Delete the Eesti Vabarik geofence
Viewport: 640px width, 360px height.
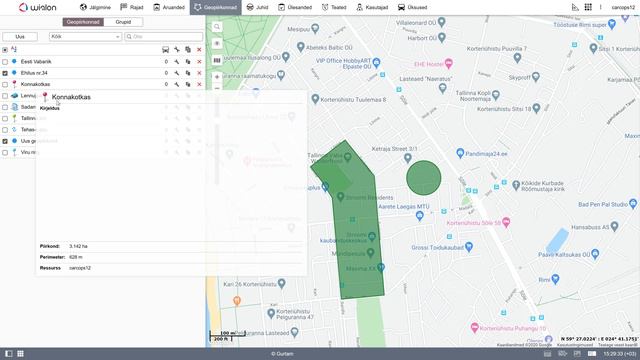coord(199,62)
